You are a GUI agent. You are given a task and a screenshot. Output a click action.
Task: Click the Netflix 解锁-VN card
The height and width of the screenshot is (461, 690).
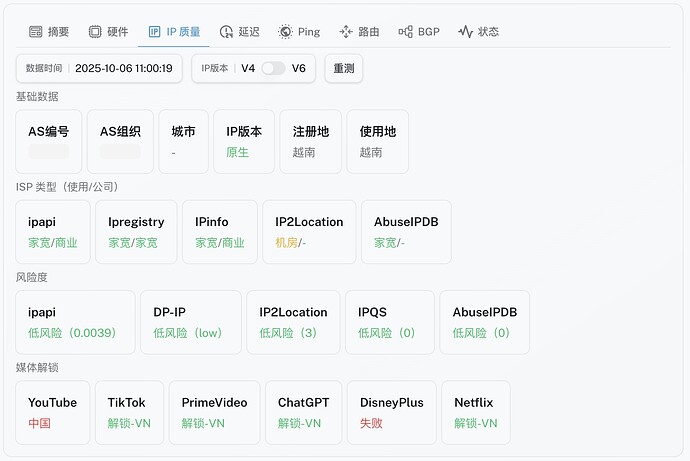[x=476, y=413]
